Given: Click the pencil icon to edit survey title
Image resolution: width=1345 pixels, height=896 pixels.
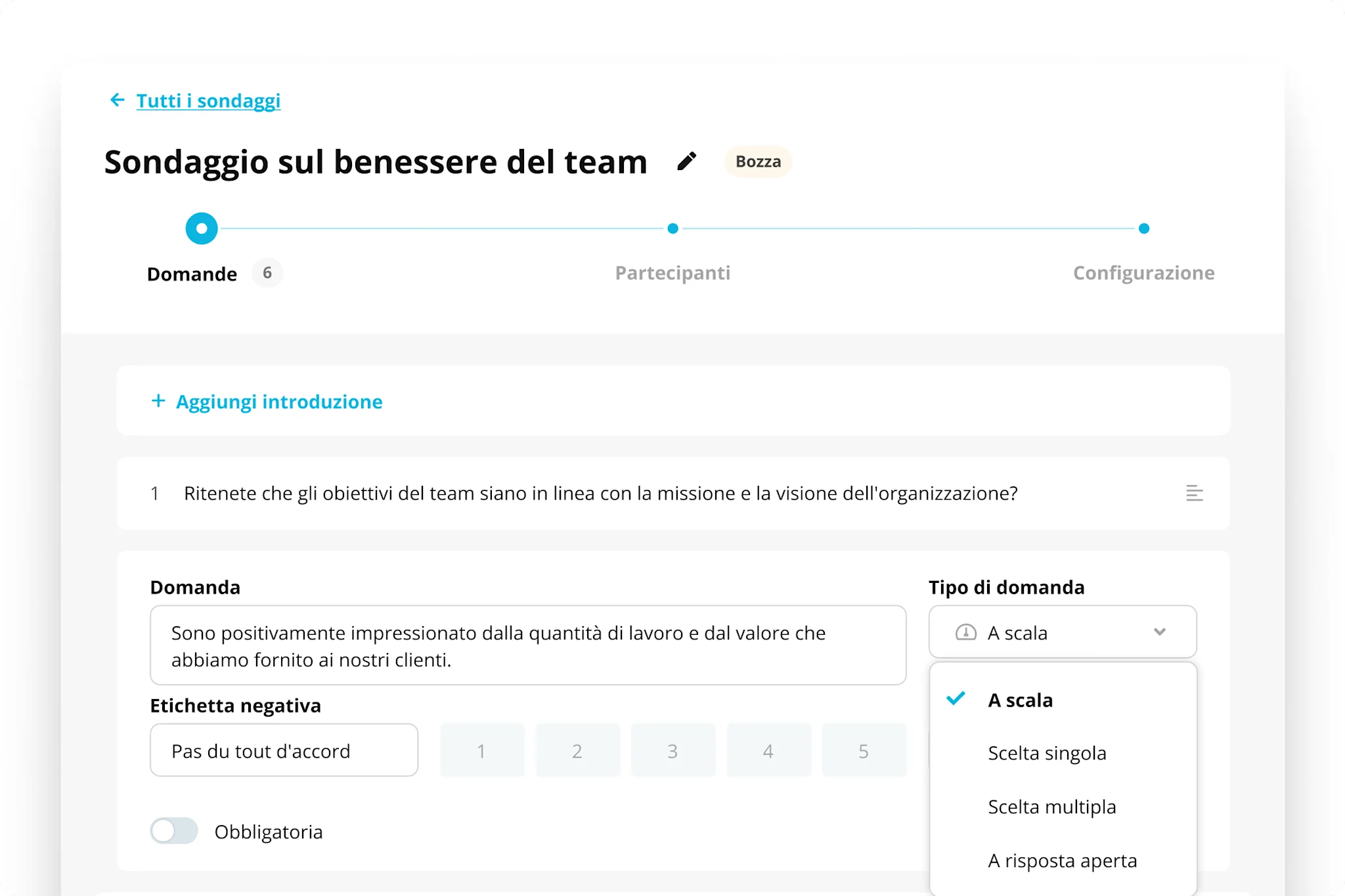Looking at the screenshot, I should [x=686, y=161].
